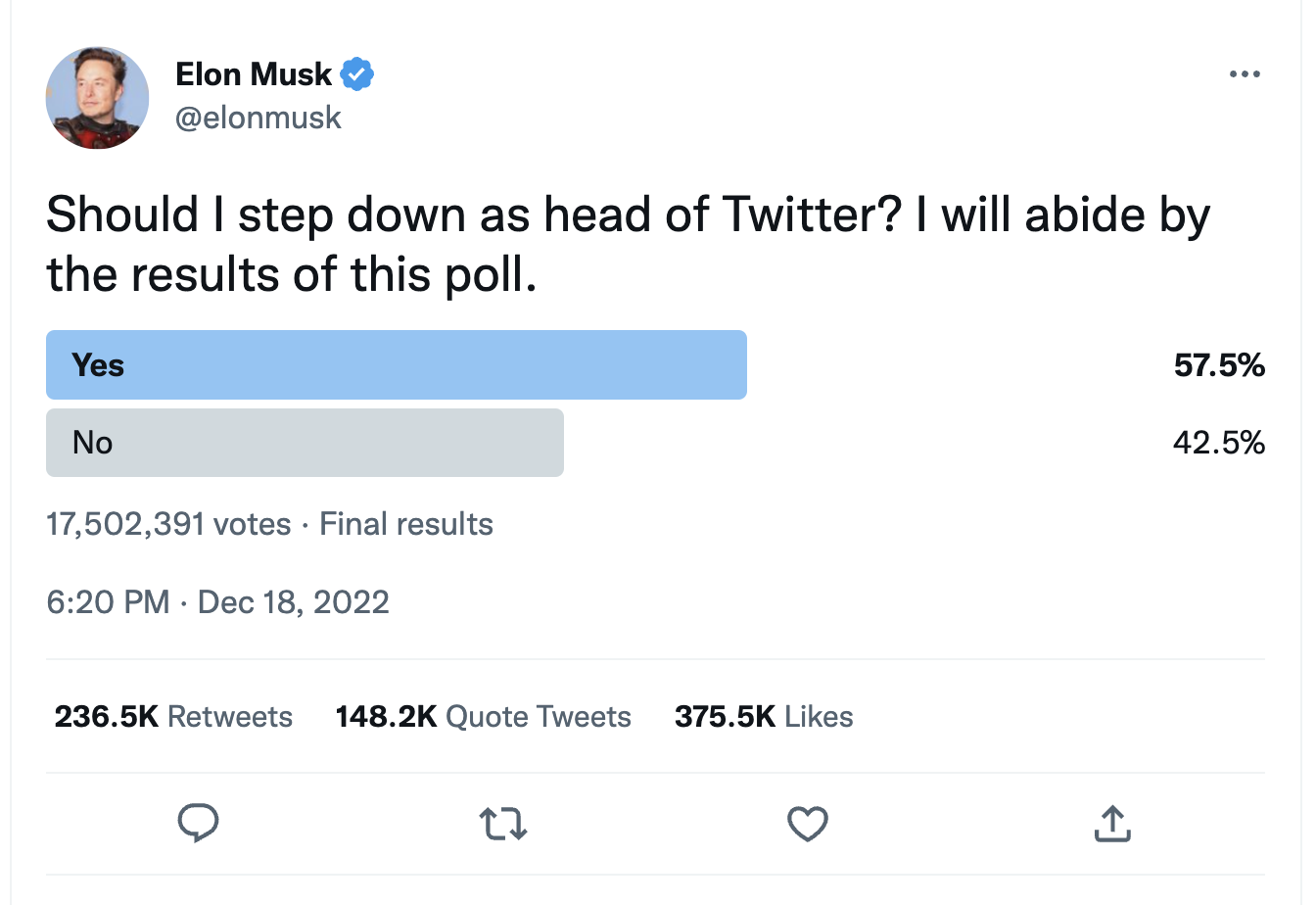The height and width of the screenshot is (905, 1316).
Task: Click the 57.5% poll percentage
Action: (1219, 365)
